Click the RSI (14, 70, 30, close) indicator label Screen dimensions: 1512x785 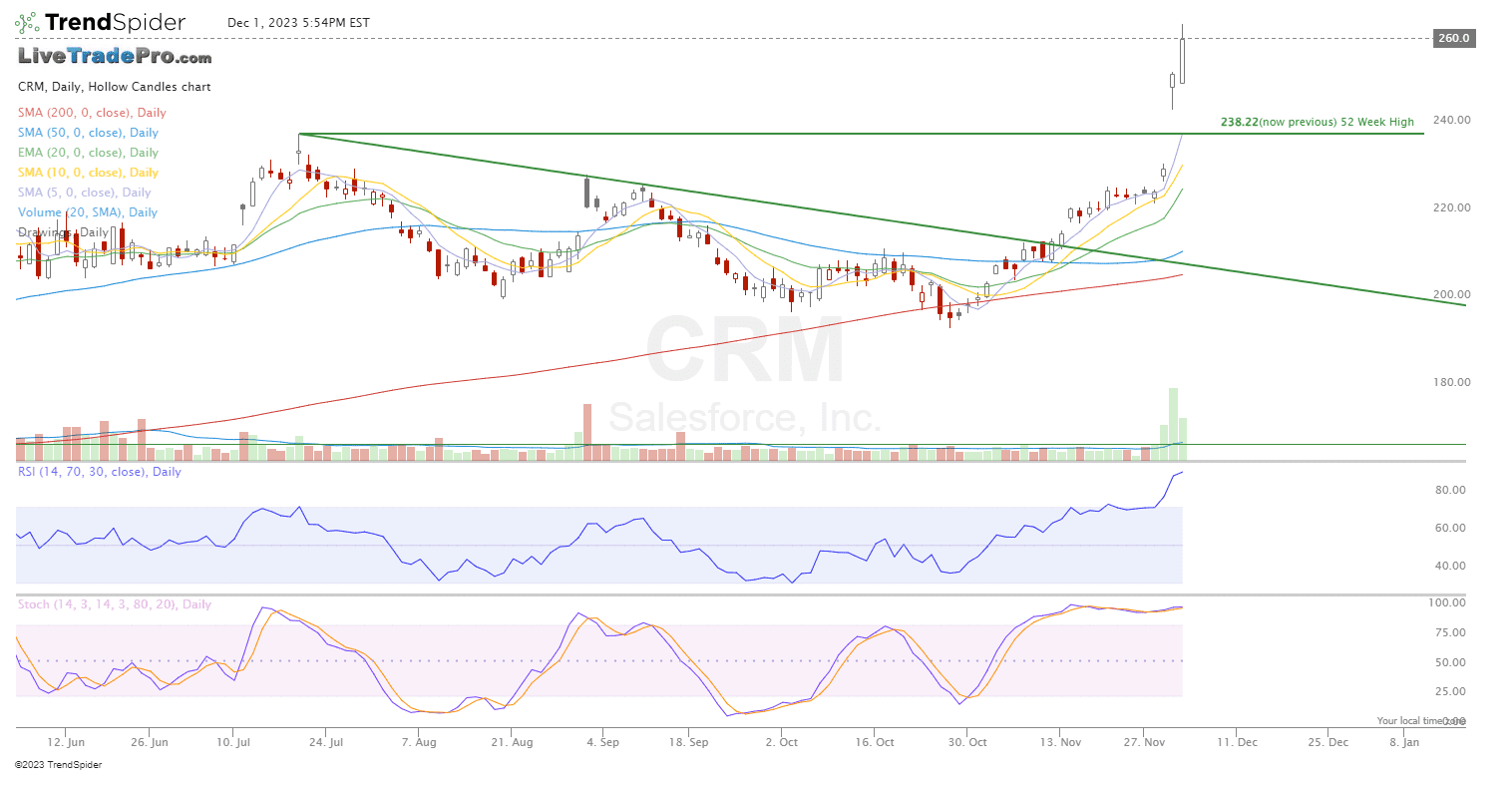coord(100,472)
